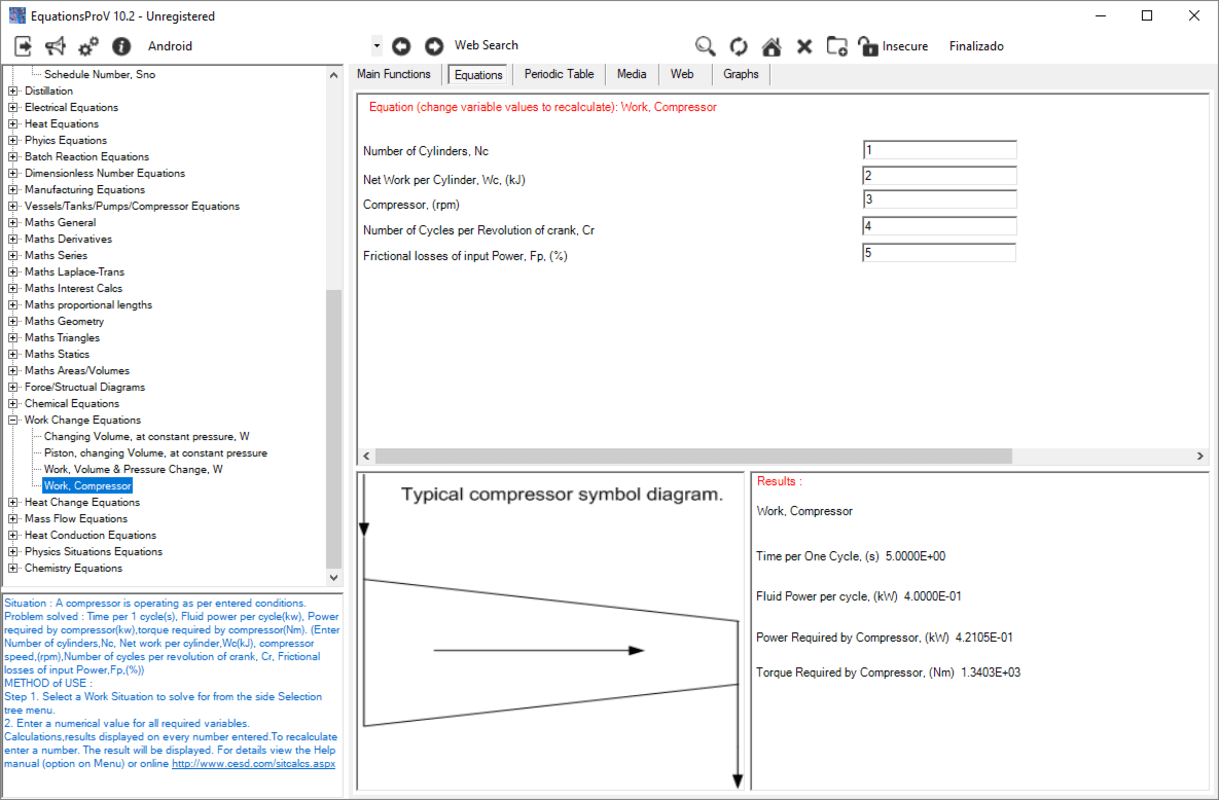Screen dimensions: 1219x800
Task: Open the Android dropdown arrow
Action: click(376, 46)
